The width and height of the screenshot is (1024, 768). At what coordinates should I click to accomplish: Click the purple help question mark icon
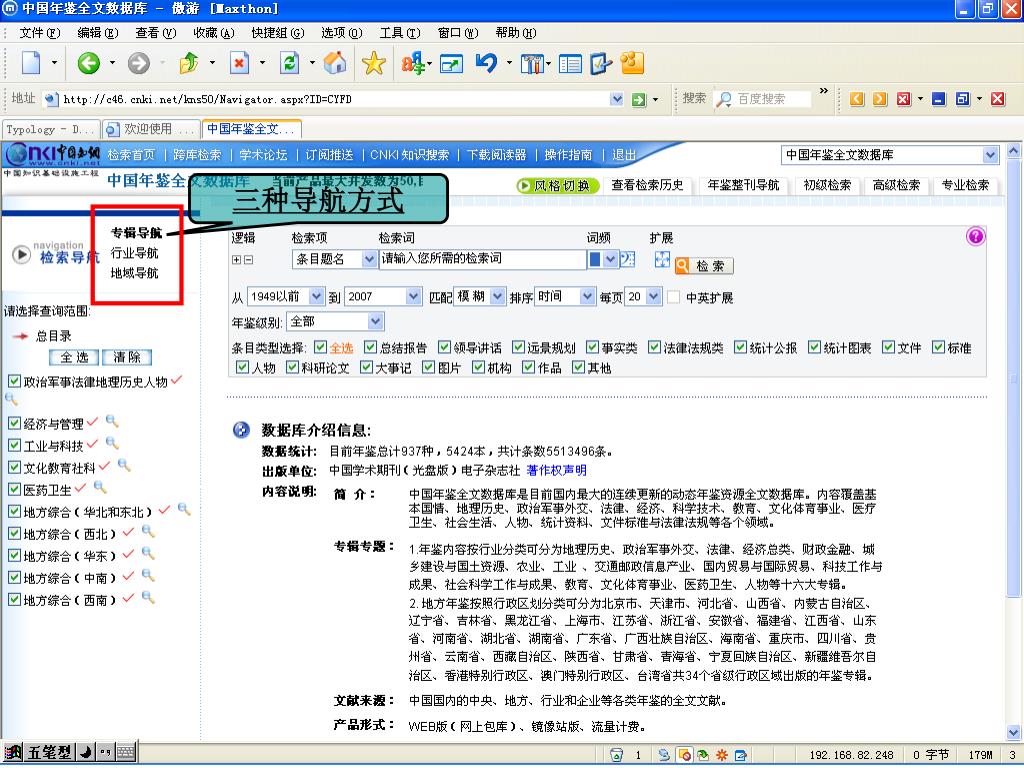coord(975,236)
